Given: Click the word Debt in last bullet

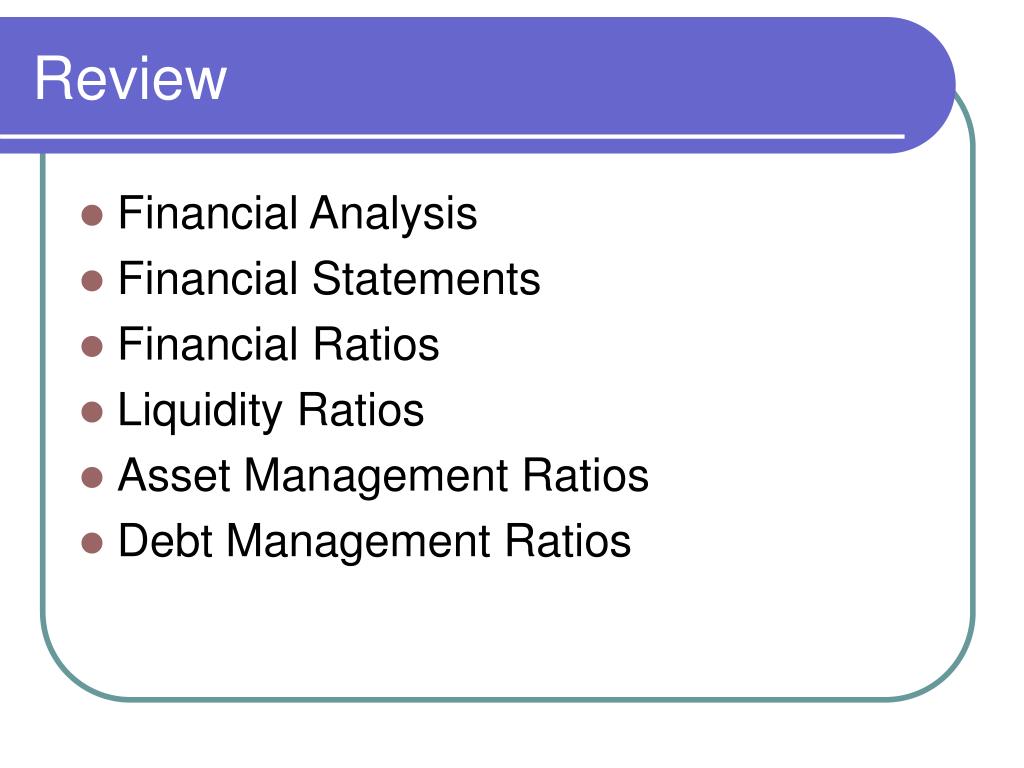Looking at the screenshot, I should pyautogui.click(x=166, y=541).
